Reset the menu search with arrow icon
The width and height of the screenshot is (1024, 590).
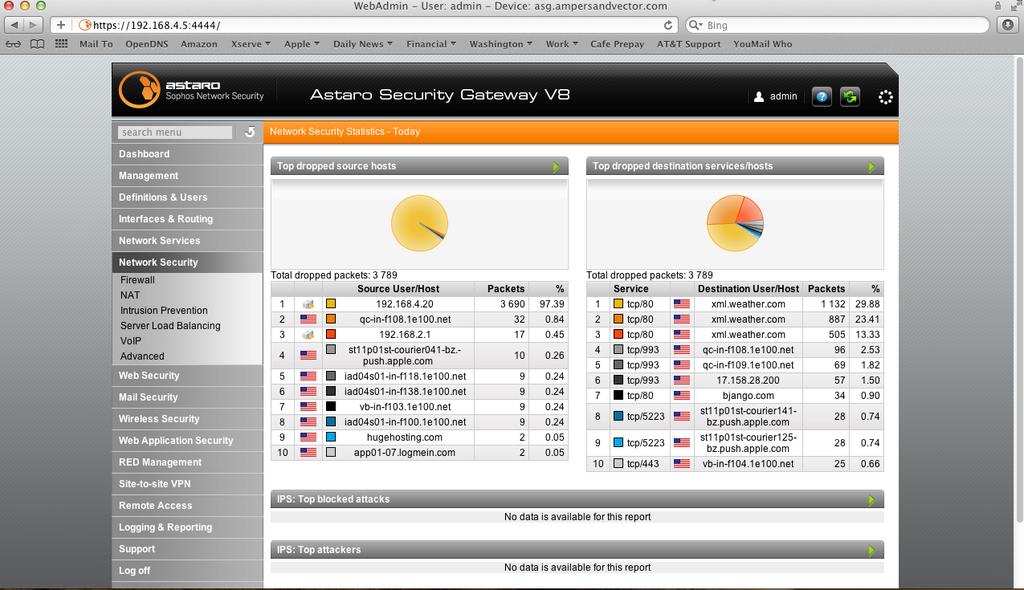point(250,132)
